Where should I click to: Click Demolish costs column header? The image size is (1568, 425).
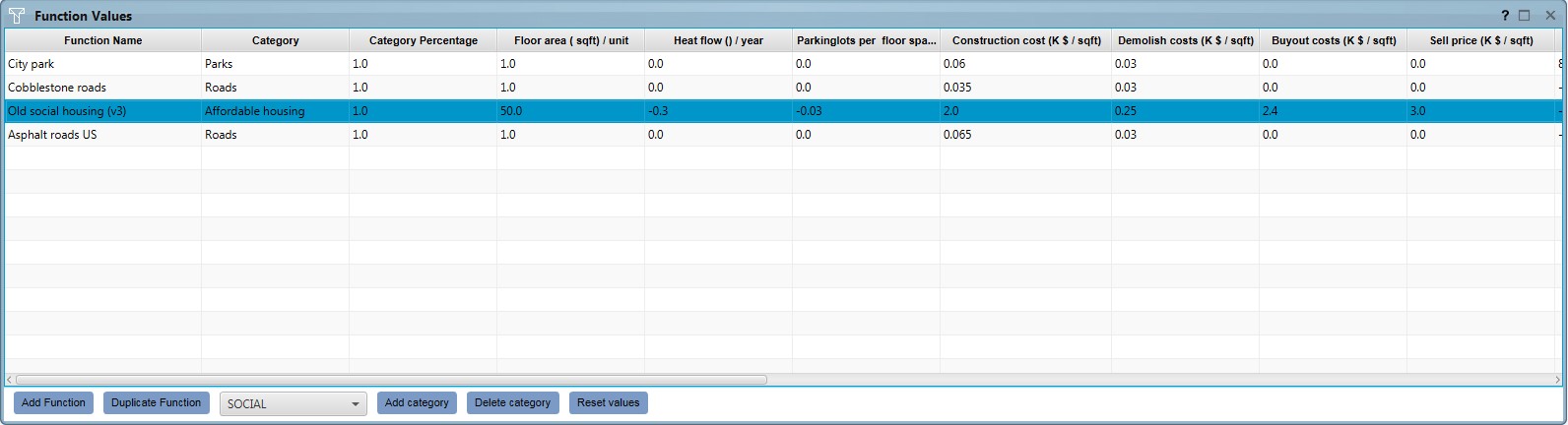[1186, 40]
